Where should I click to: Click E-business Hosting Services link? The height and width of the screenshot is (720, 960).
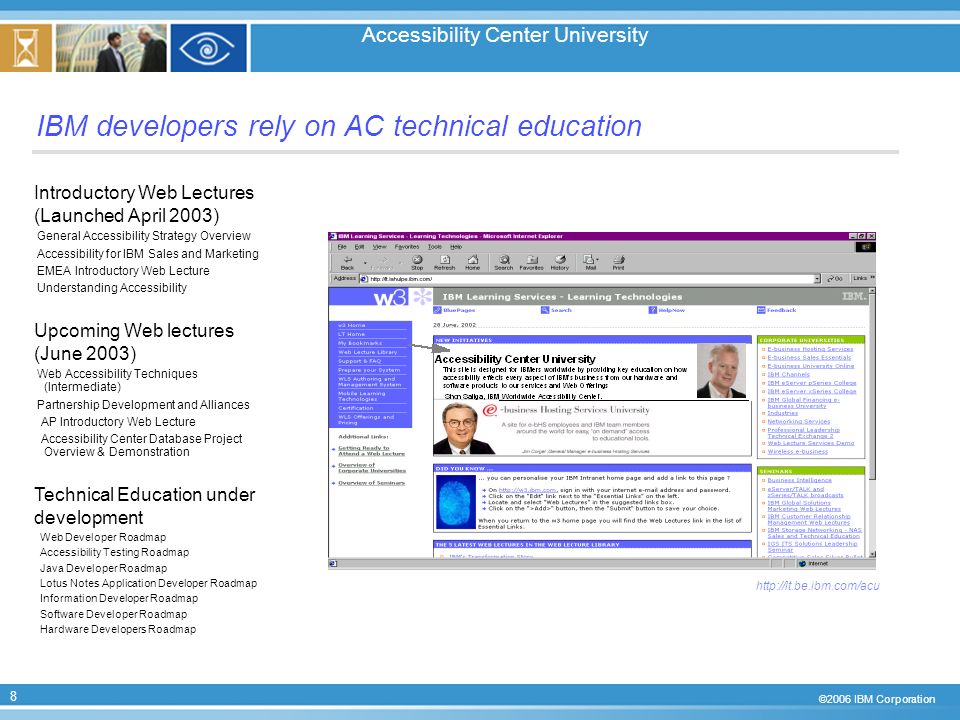[x=810, y=349]
